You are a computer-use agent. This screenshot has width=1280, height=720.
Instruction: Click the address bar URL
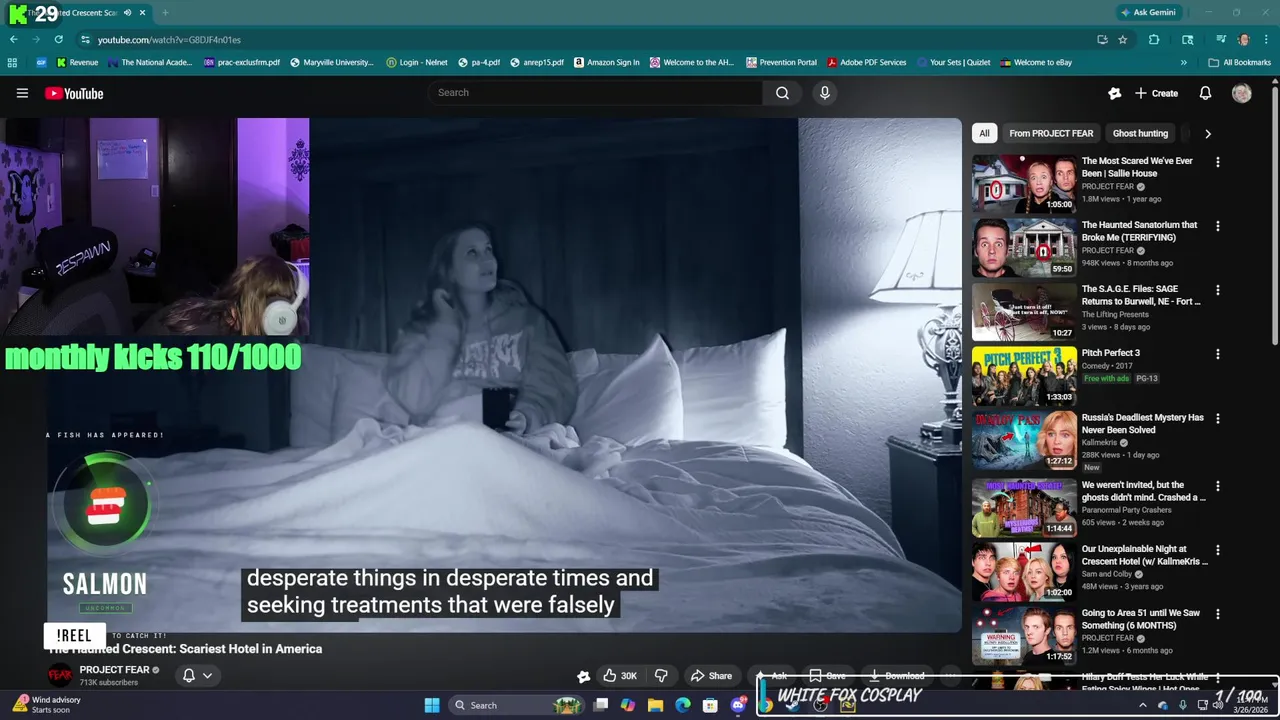(169, 39)
